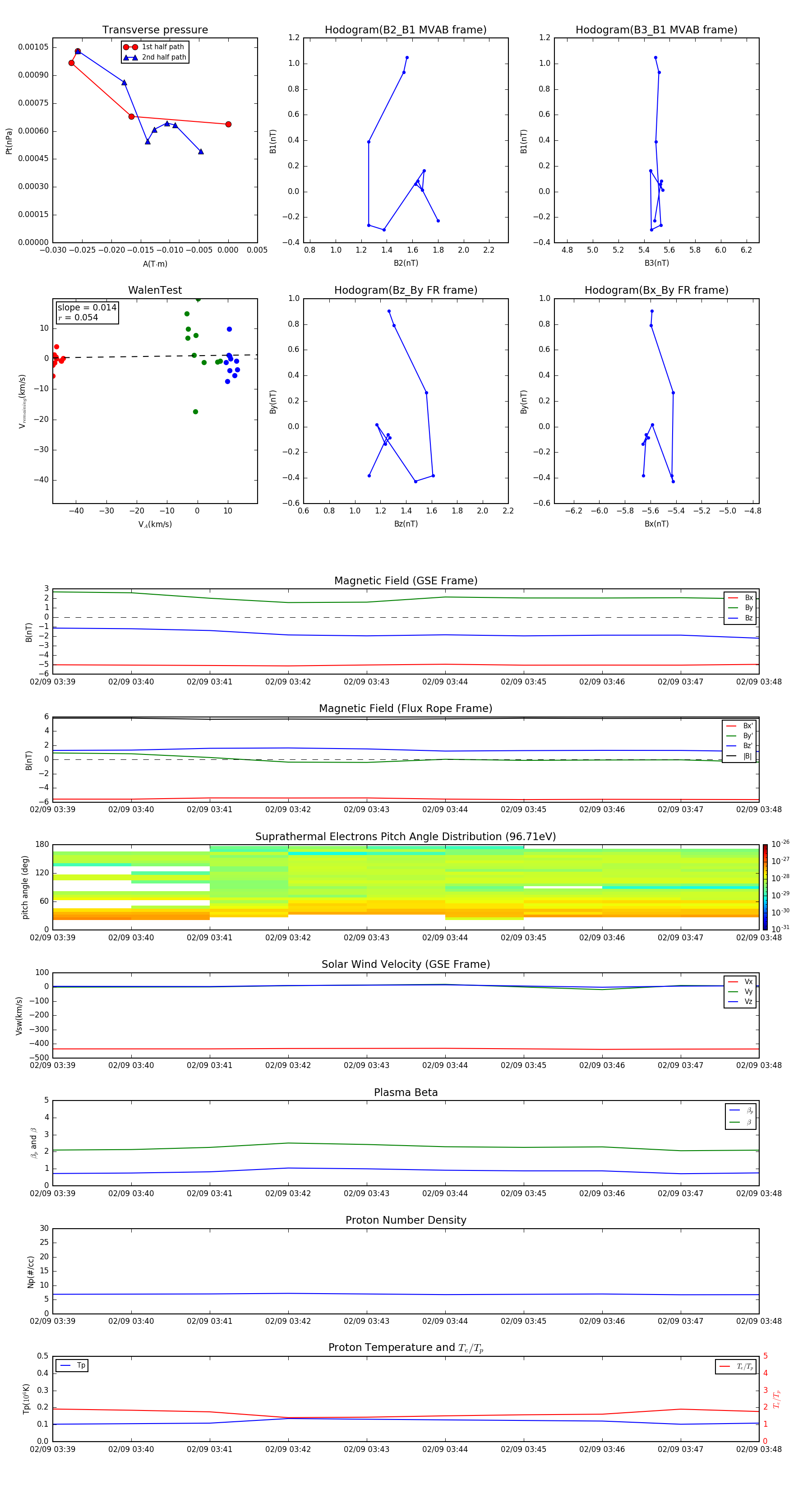Select Bz in the GSE magnetic field legend
The height and width of the screenshot is (1489, 812).
click(x=740, y=618)
